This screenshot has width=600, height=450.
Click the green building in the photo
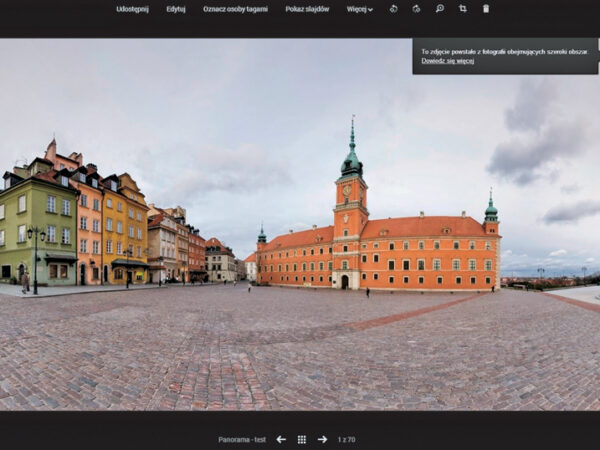tap(38, 225)
